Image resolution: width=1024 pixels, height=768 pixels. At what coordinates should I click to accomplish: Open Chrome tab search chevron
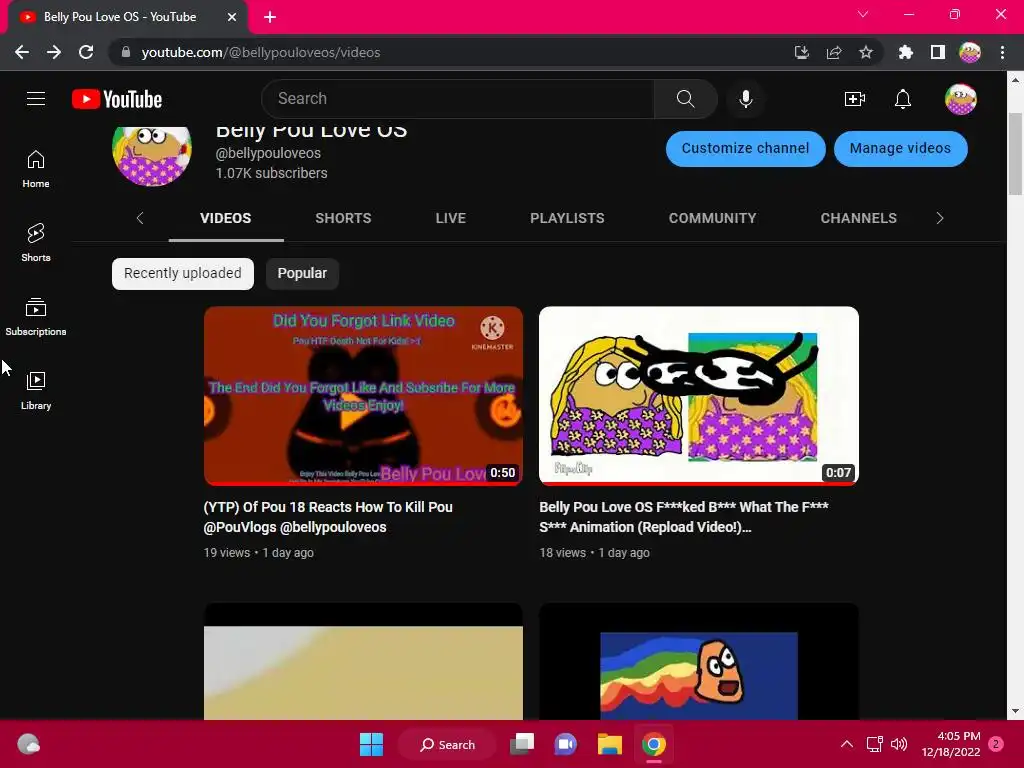pos(863,14)
